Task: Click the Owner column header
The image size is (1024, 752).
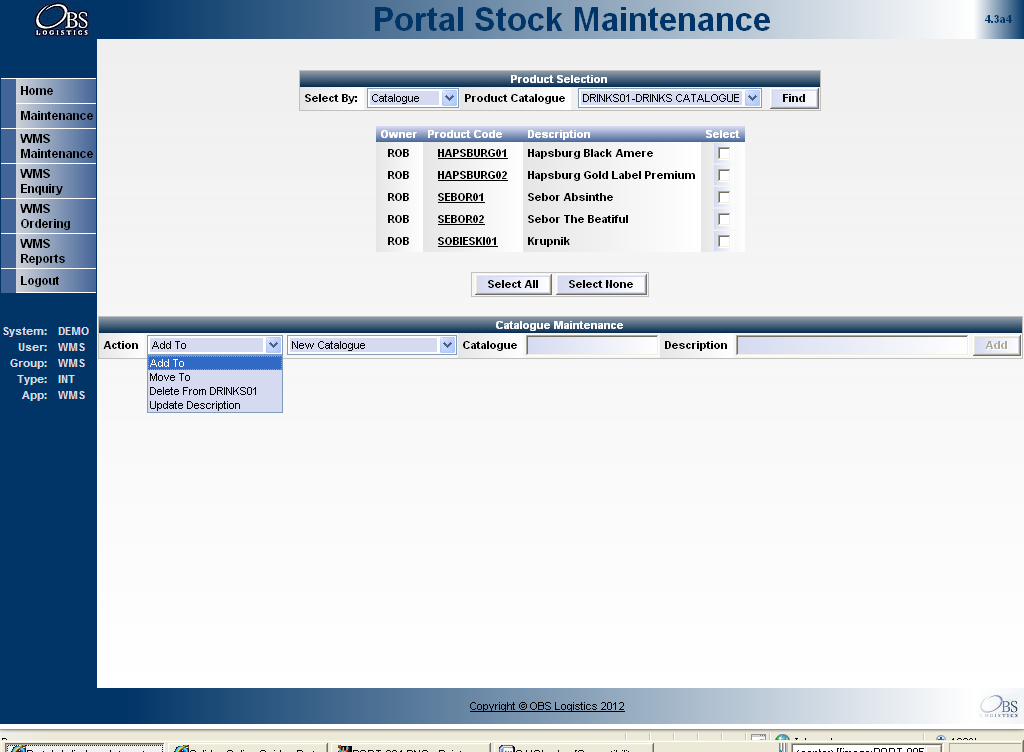Action: 398,134
